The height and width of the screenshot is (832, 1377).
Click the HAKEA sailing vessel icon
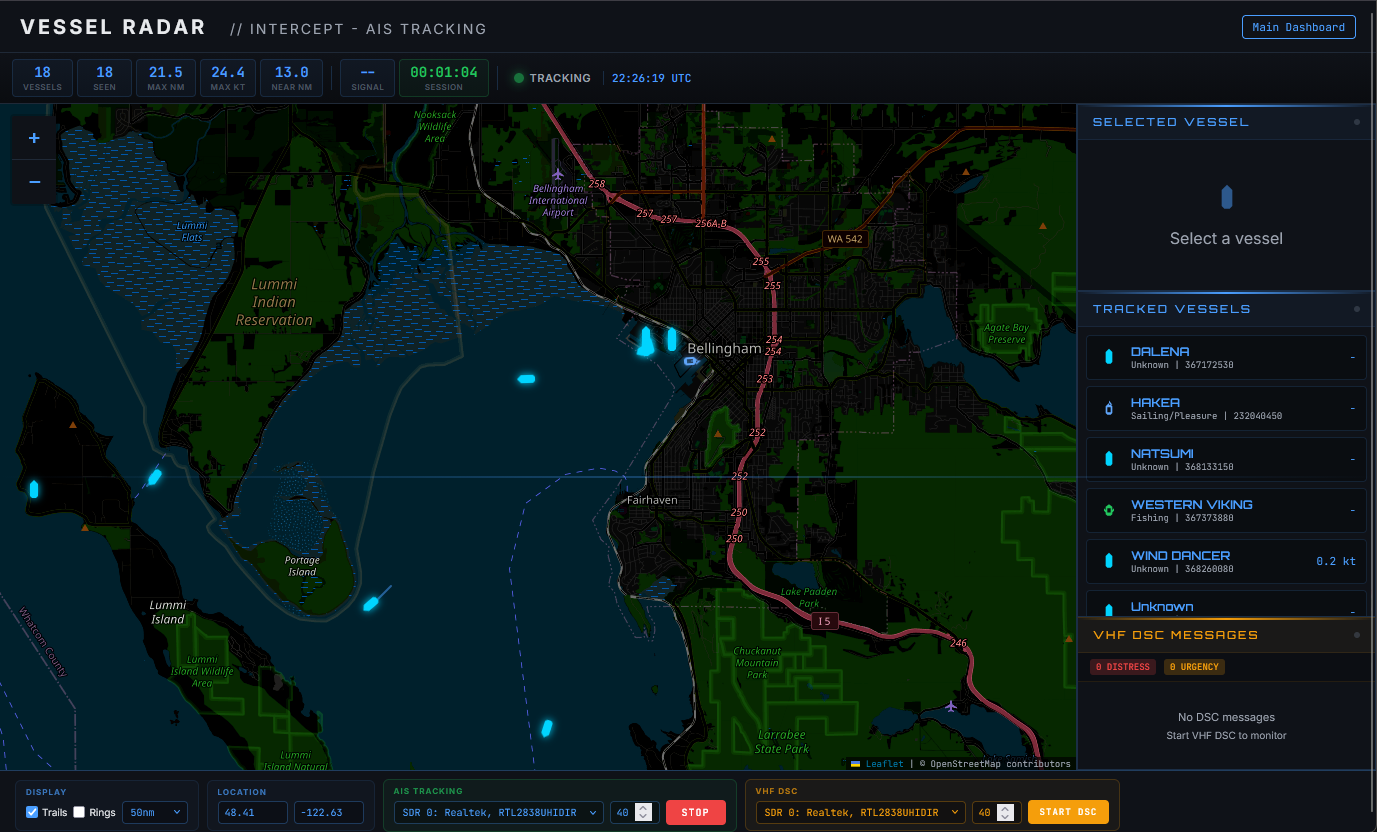pos(1110,408)
